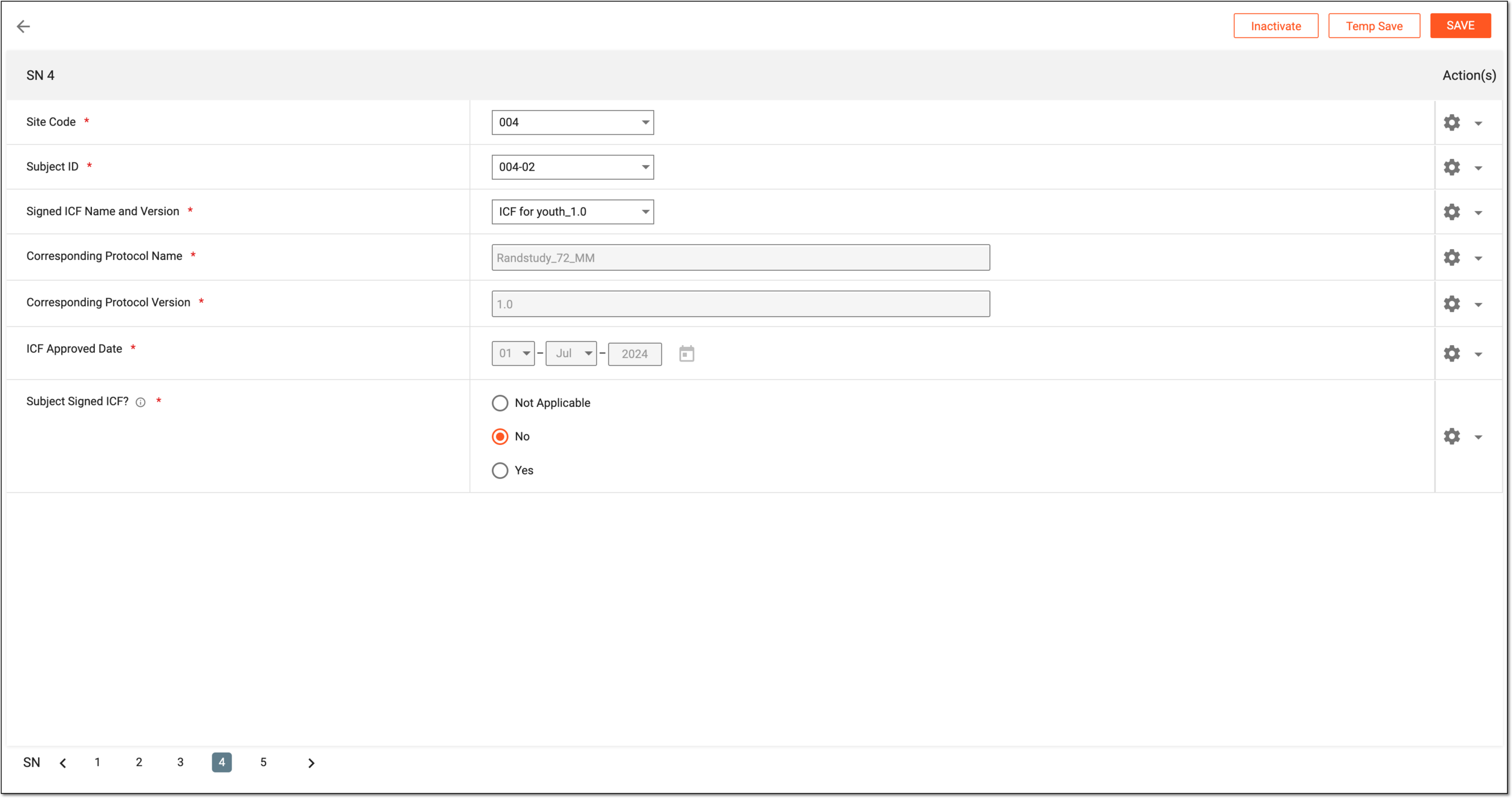1512x798 pixels.
Task: Expand action arrow beside Signed ICF Name gear
Action: click(1478, 213)
